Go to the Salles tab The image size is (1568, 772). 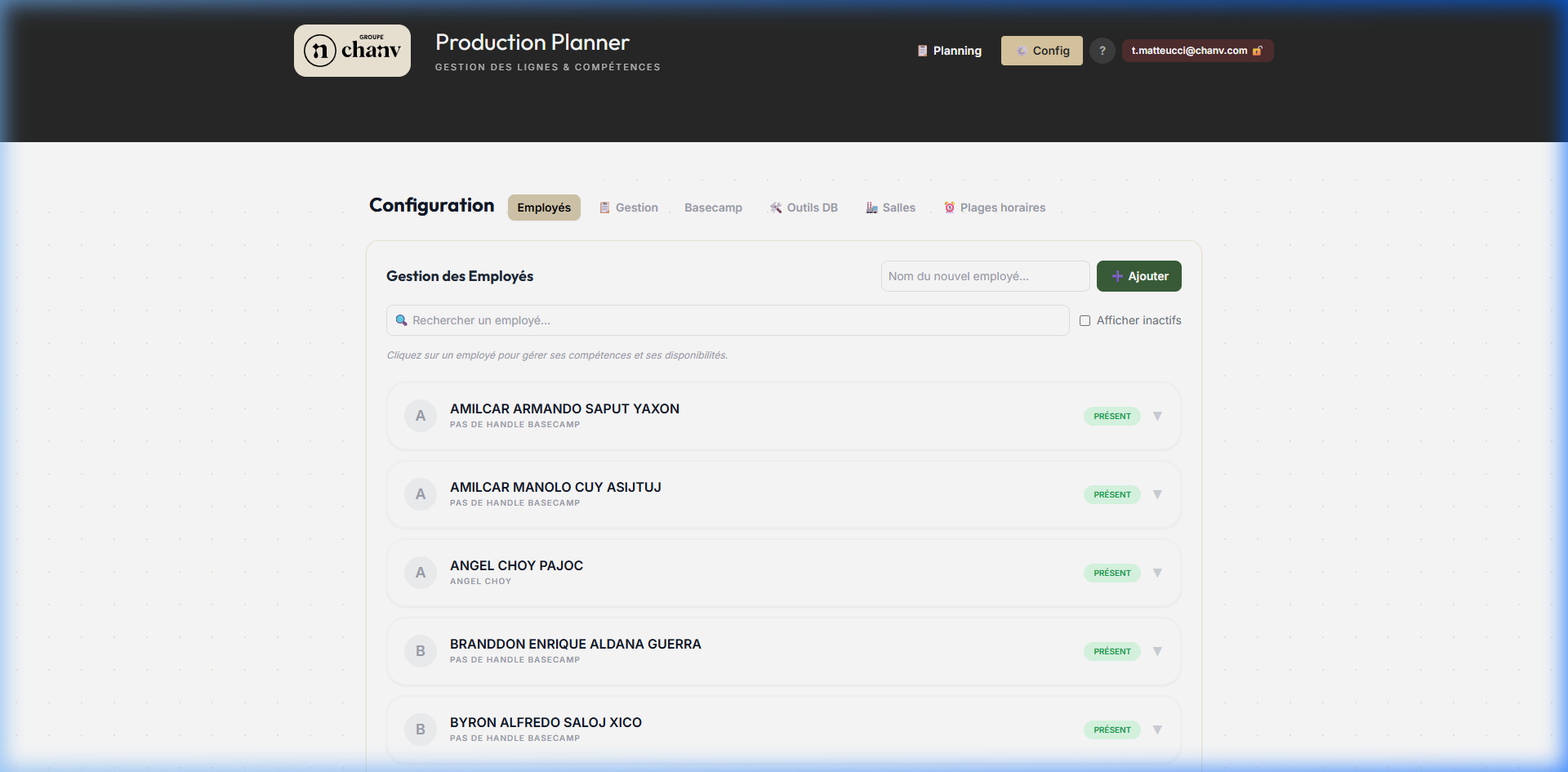click(x=891, y=208)
